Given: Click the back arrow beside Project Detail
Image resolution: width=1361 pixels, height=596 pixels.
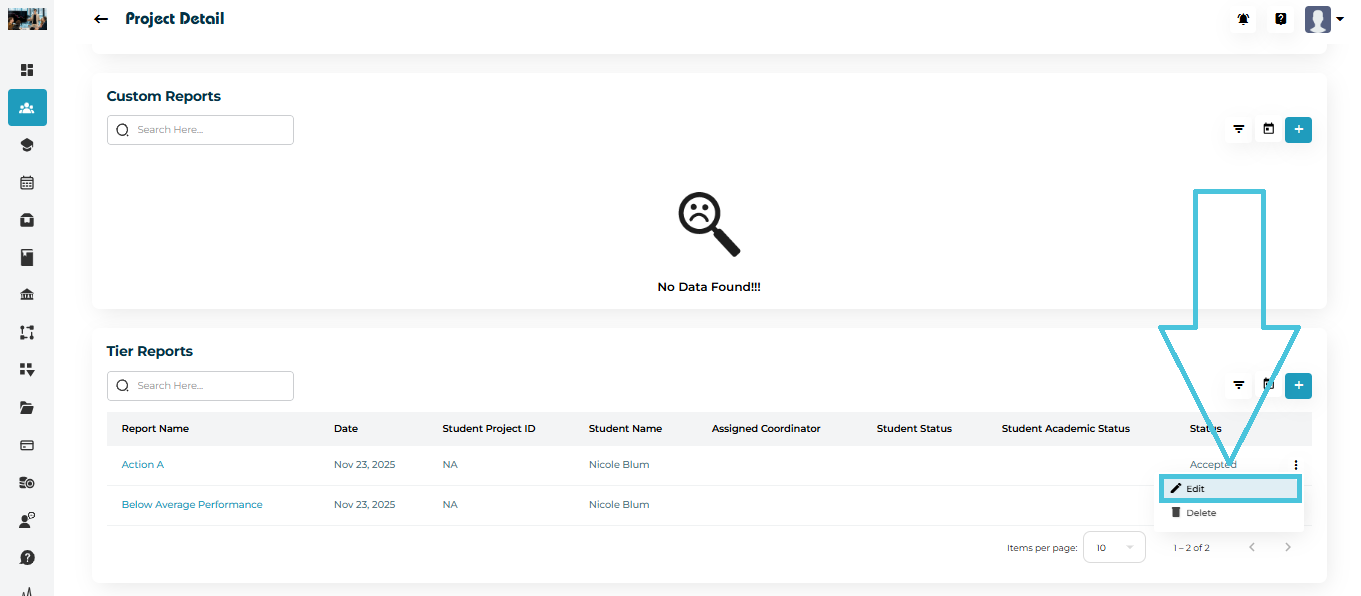Looking at the screenshot, I should coord(100,19).
